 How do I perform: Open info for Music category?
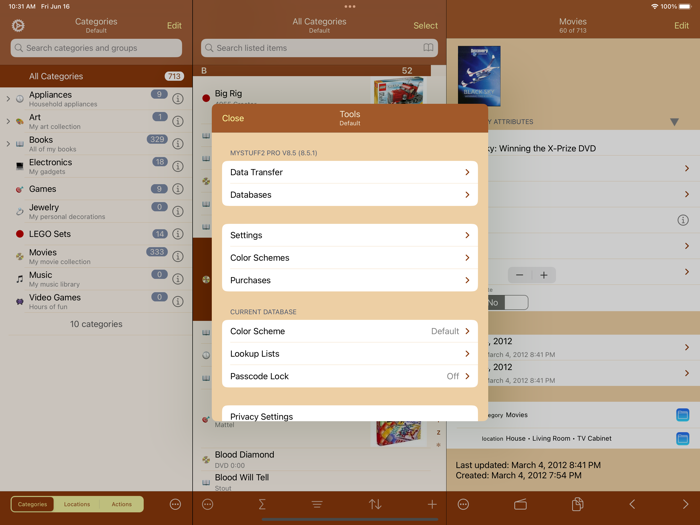click(x=178, y=279)
